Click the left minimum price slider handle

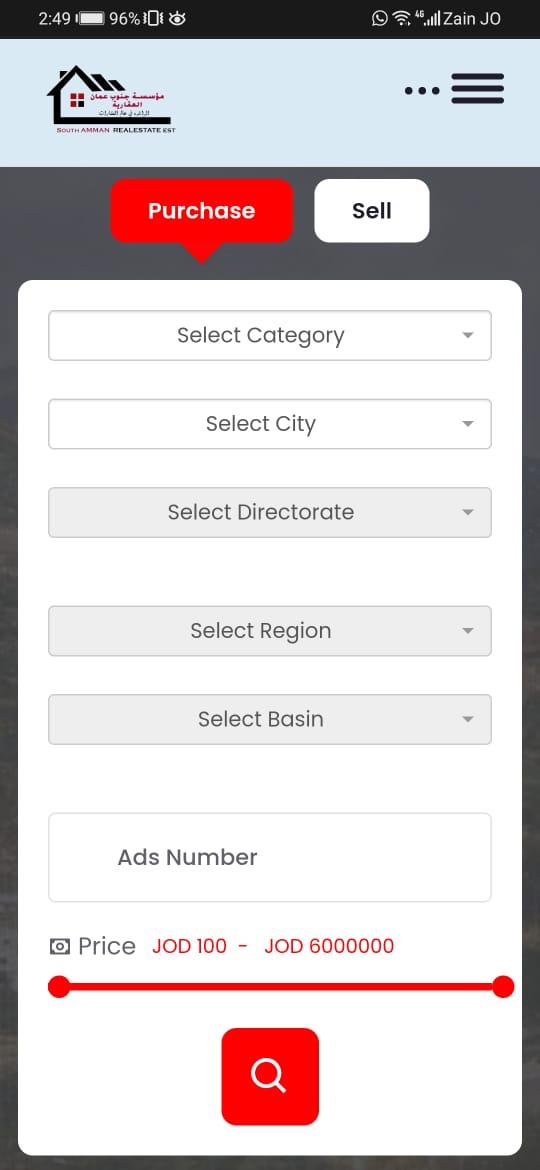pyautogui.click(x=59, y=986)
